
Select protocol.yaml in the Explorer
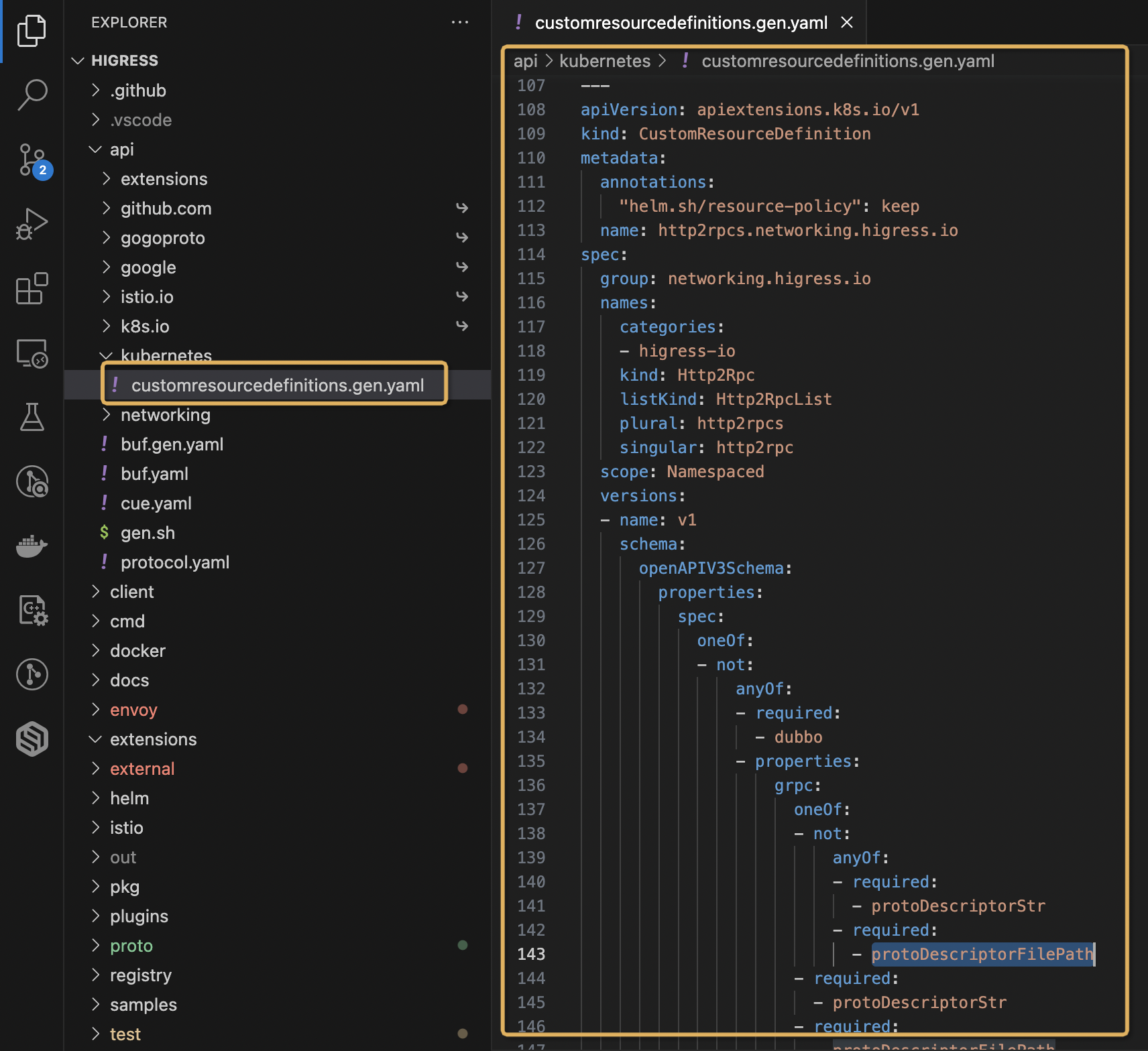point(174,562)
